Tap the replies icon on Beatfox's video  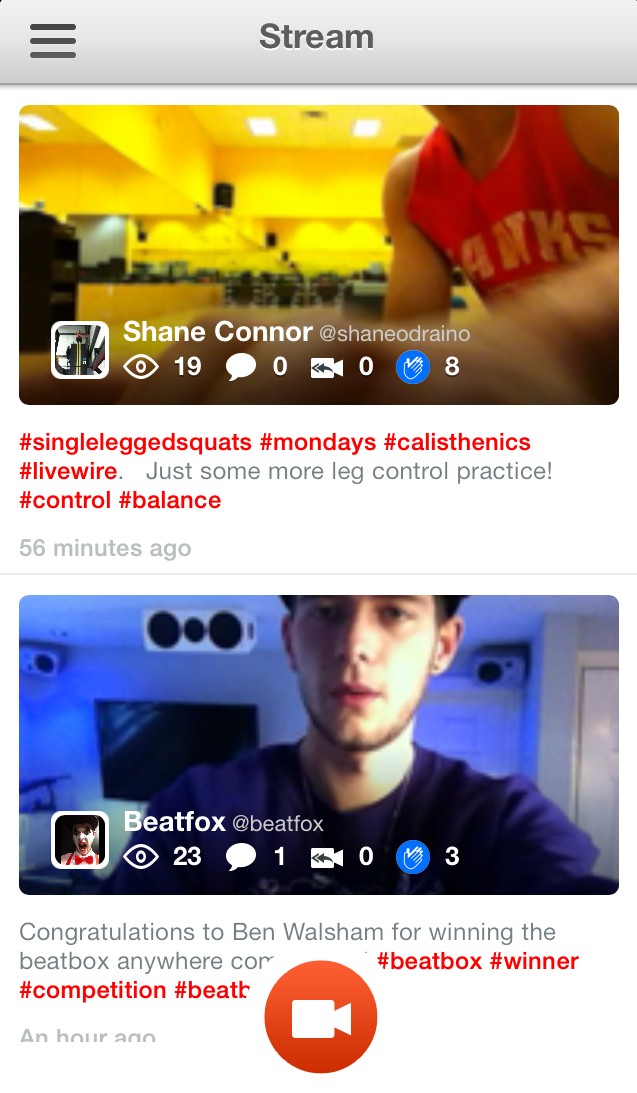coord(327,857)
